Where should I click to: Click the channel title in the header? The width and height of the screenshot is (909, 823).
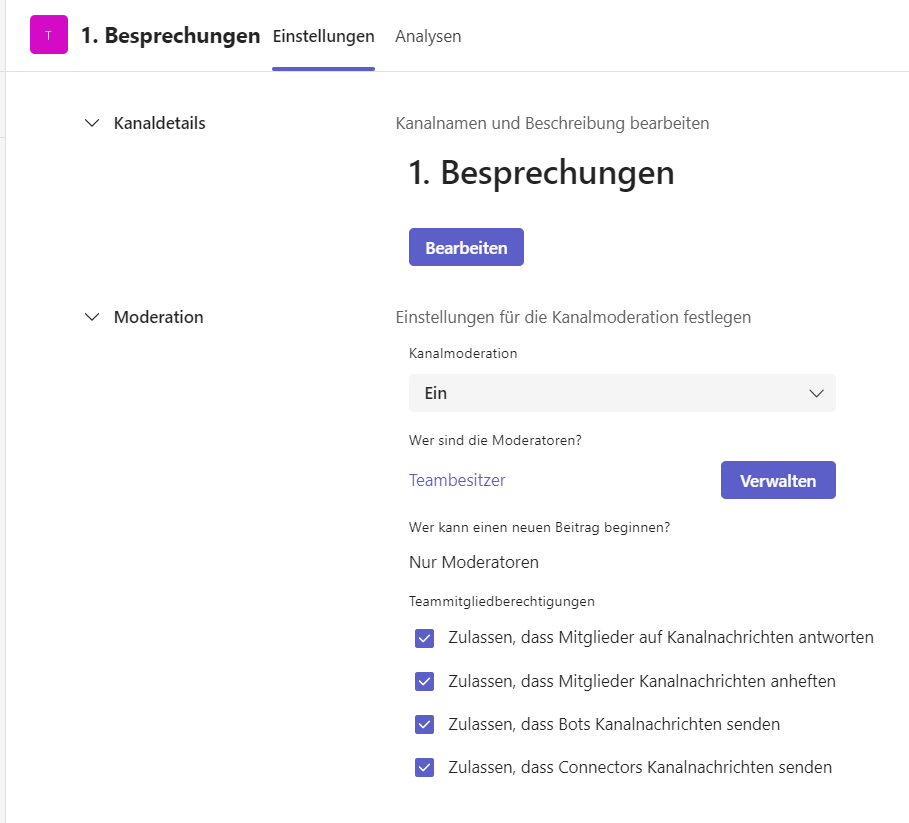[x=170, y=36]
